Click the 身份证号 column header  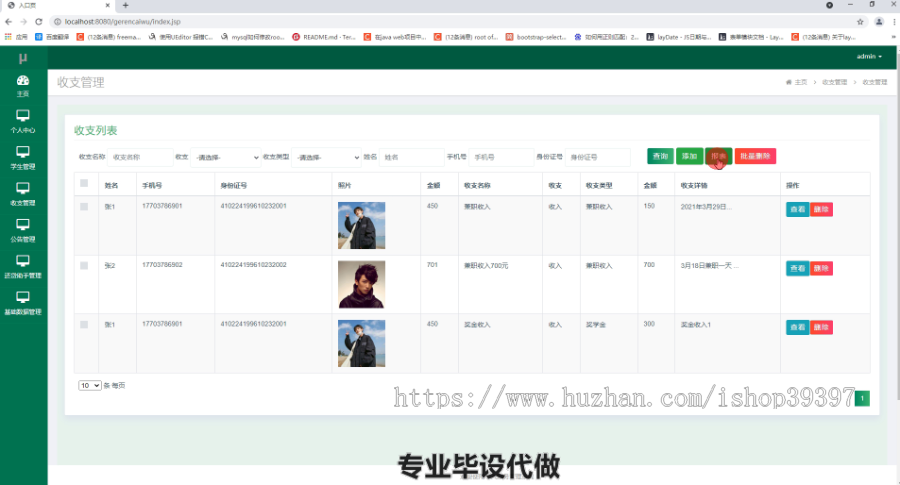click(x=234, y=185)
